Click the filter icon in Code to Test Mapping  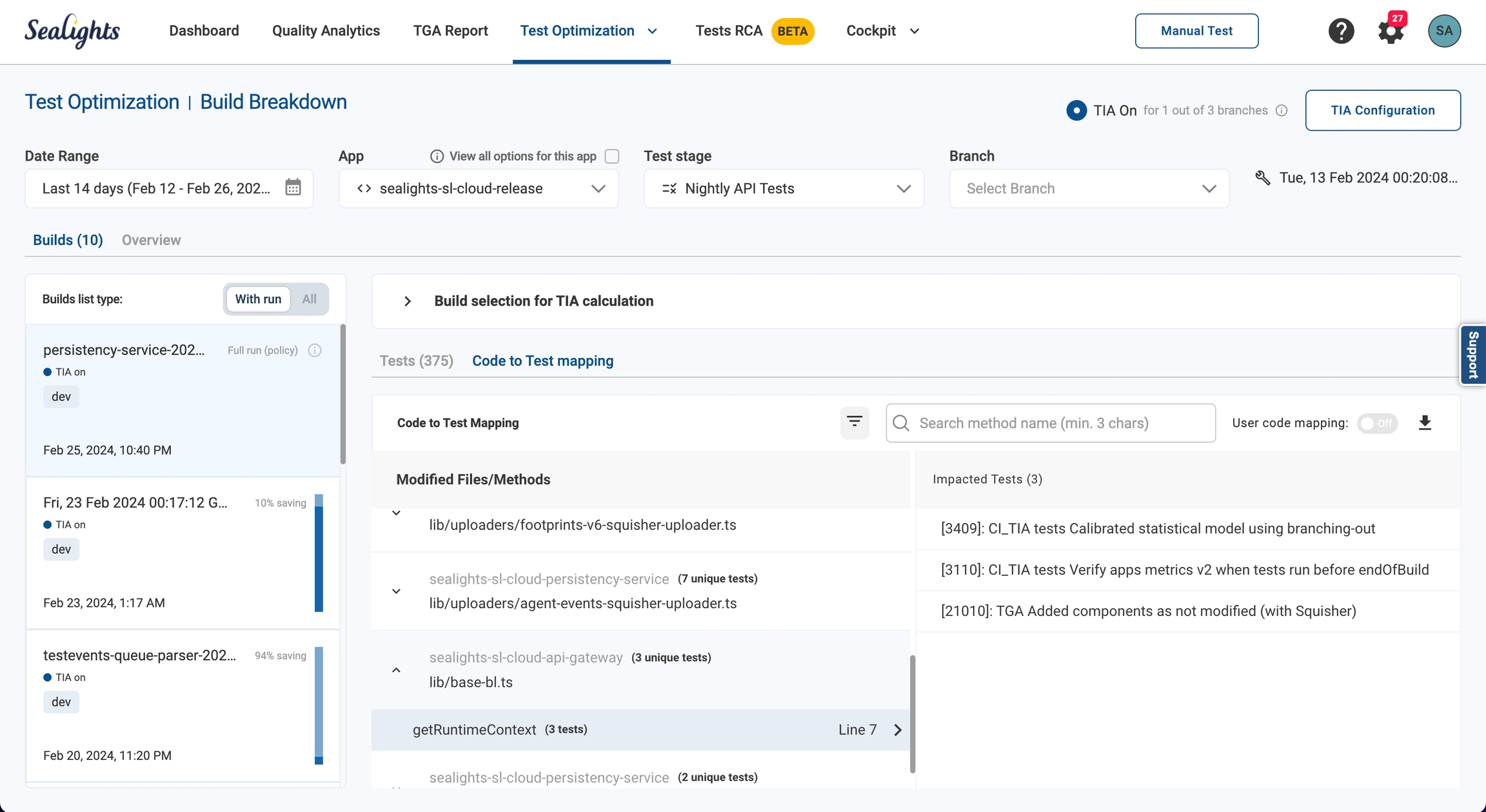[855, 422]
